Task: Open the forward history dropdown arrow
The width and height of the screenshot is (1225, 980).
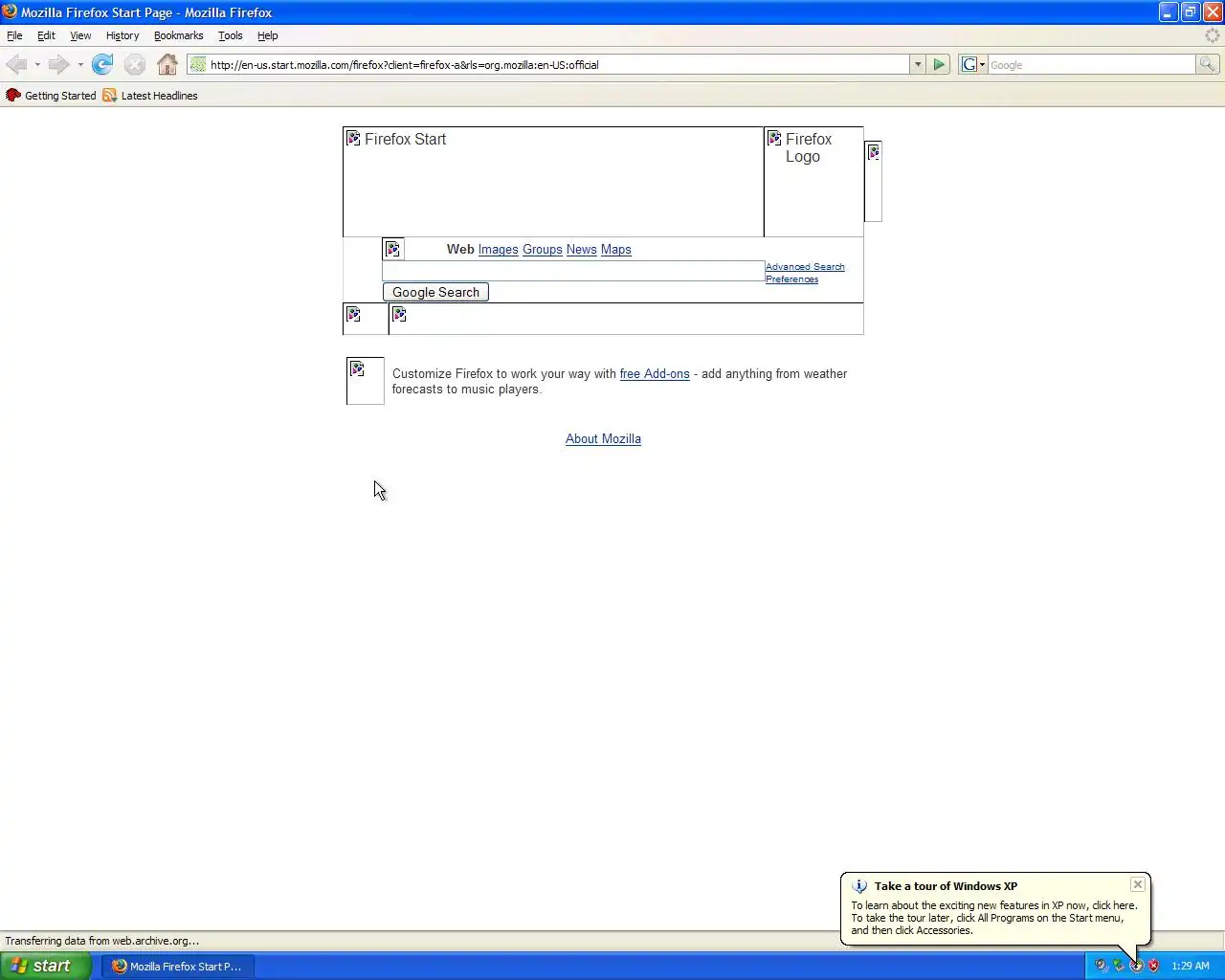Action: (80, 65)
